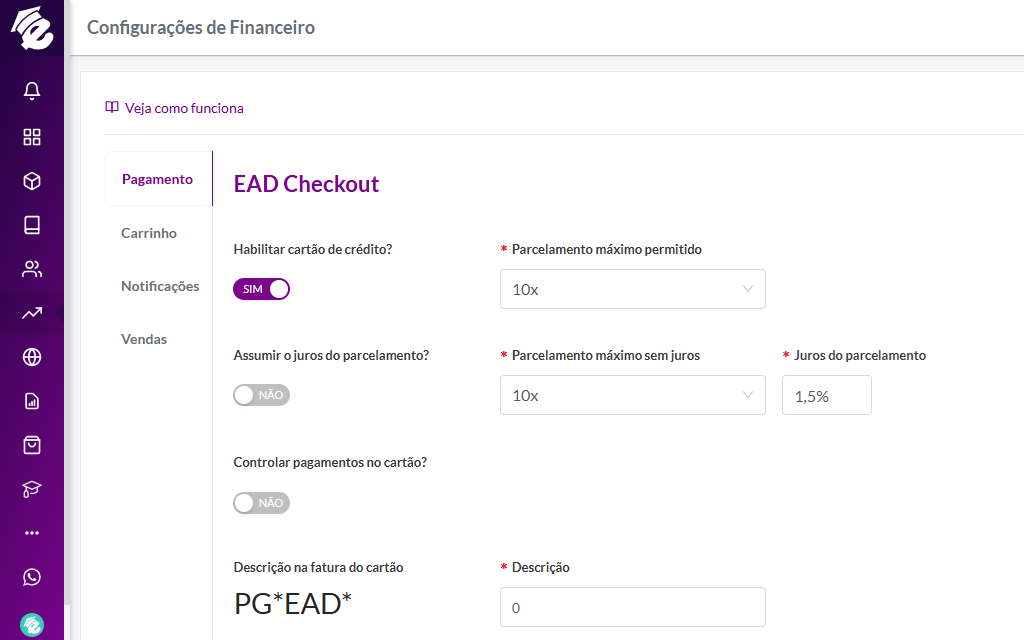Open the notifications bell icon
Screen dimensions: 1024x640
32,92
